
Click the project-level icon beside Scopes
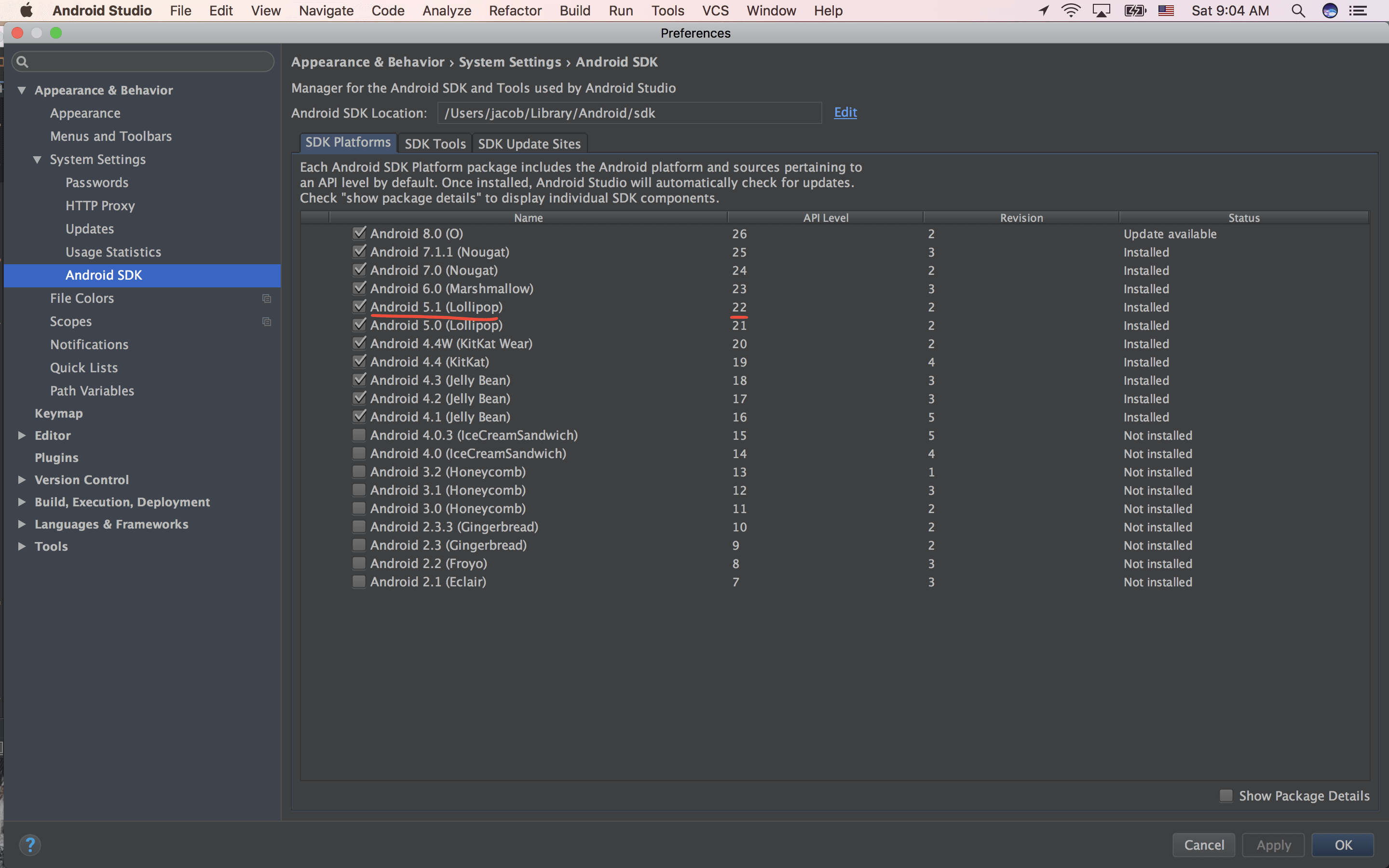click(x=266, y=322)
